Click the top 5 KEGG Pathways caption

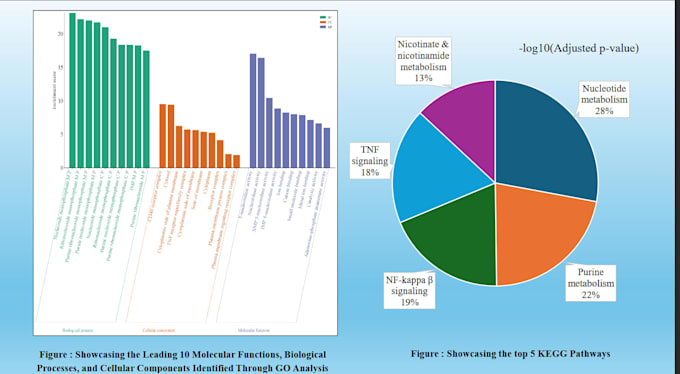[510, 354]
